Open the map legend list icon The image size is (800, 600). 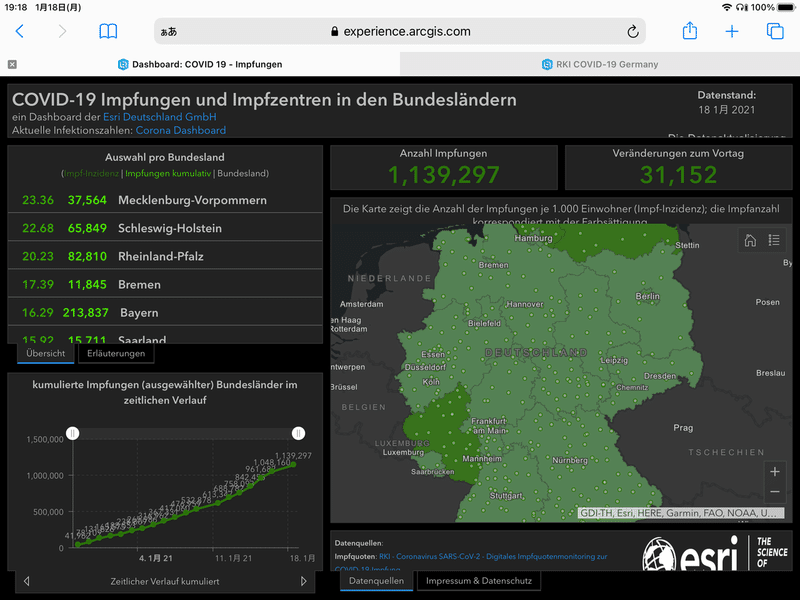coord(774,240)
